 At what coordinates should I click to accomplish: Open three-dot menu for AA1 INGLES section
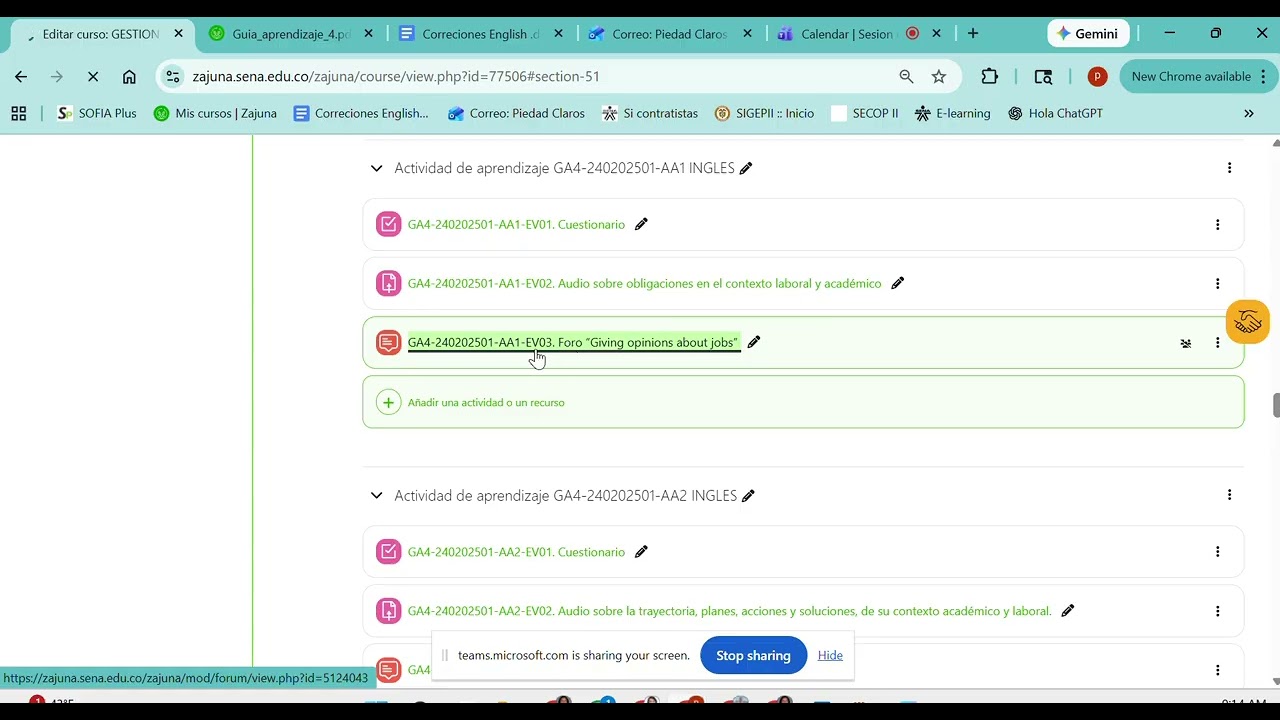pyautogui.click(x=1229, y=168)
